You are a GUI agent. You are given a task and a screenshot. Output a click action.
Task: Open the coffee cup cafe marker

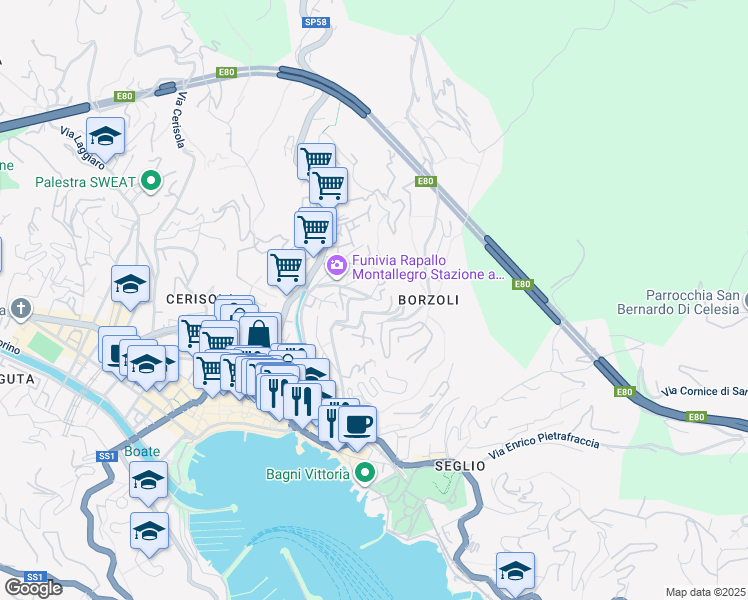pos(358,425)
